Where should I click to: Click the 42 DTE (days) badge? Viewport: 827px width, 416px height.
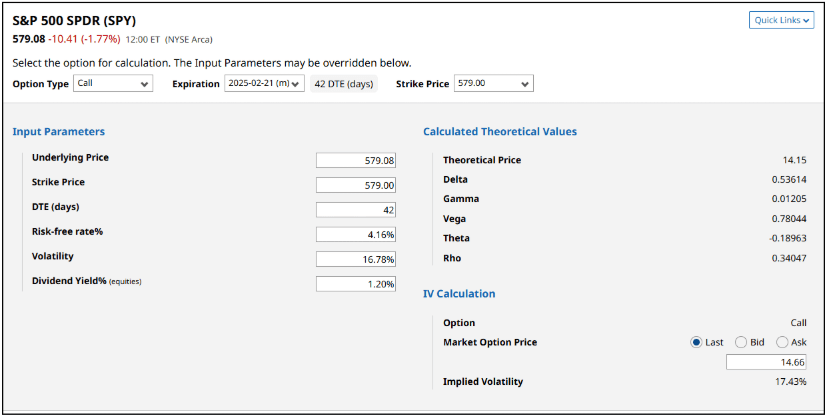(x=344, y=84)
